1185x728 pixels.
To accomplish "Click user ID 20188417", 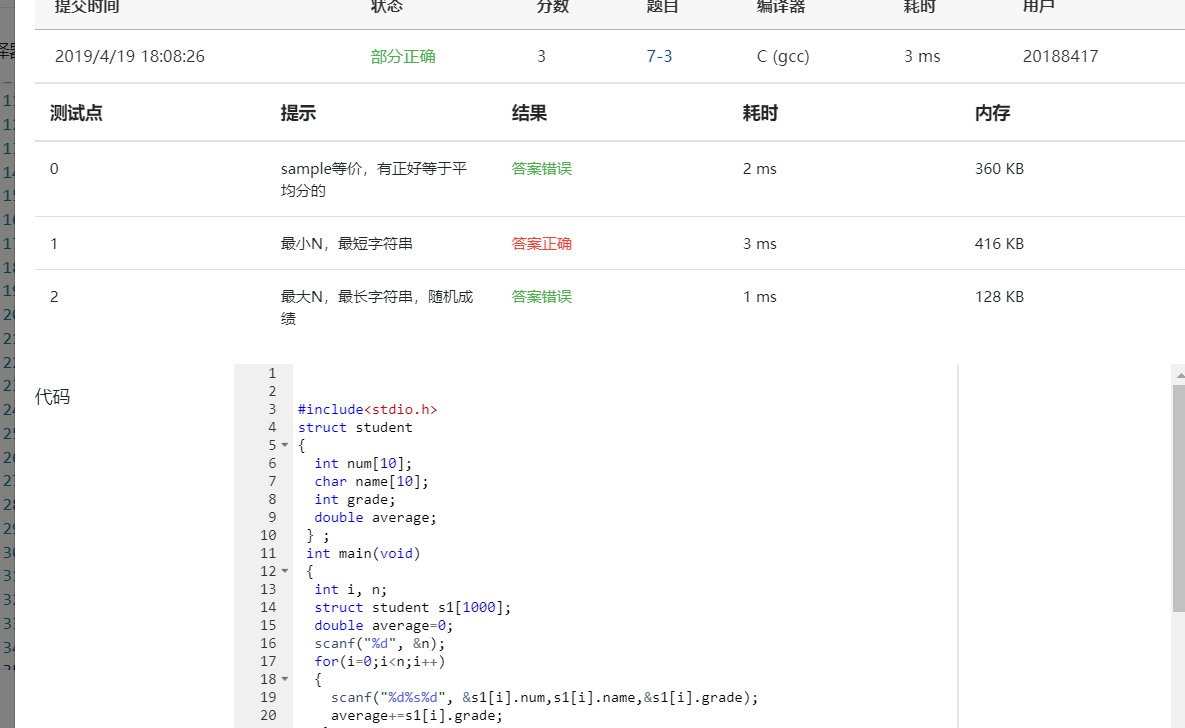I will coord(1060,56).
